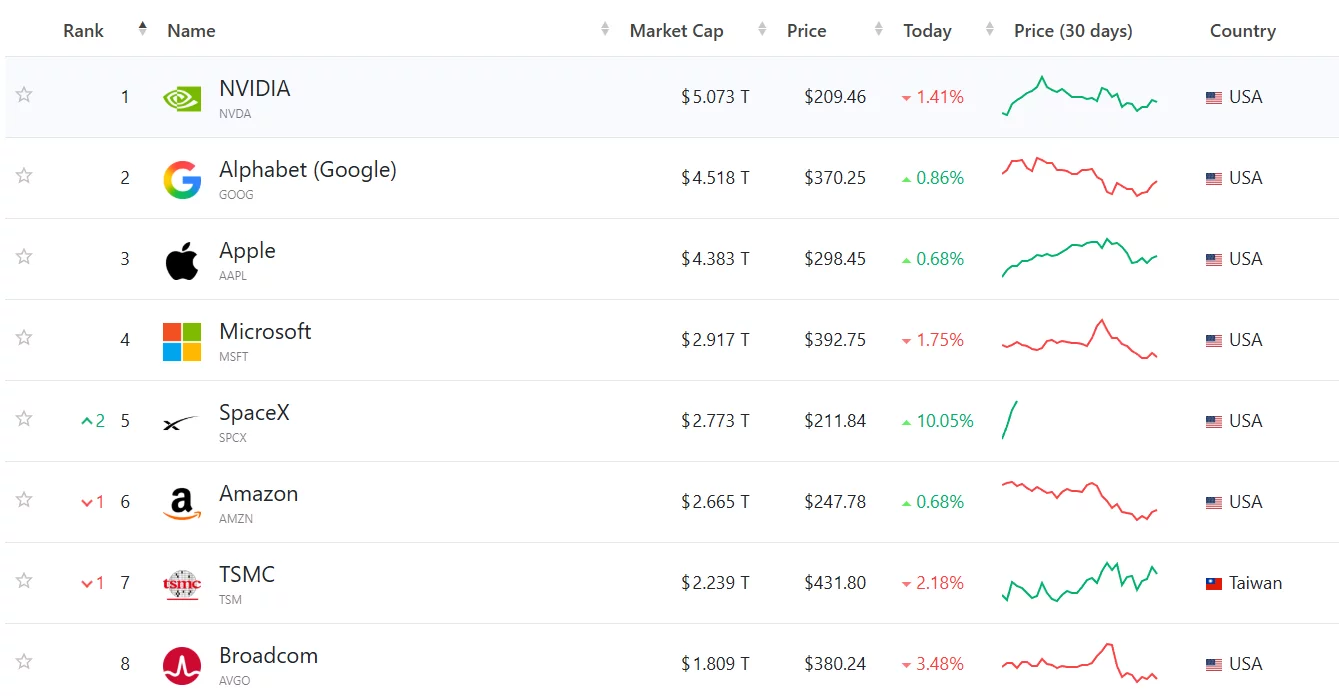Image resolution: width=1339 pixels, height=696 pixels.
Task: Click NVIDIA market cap $5.073 T
Action: [715, 97]
